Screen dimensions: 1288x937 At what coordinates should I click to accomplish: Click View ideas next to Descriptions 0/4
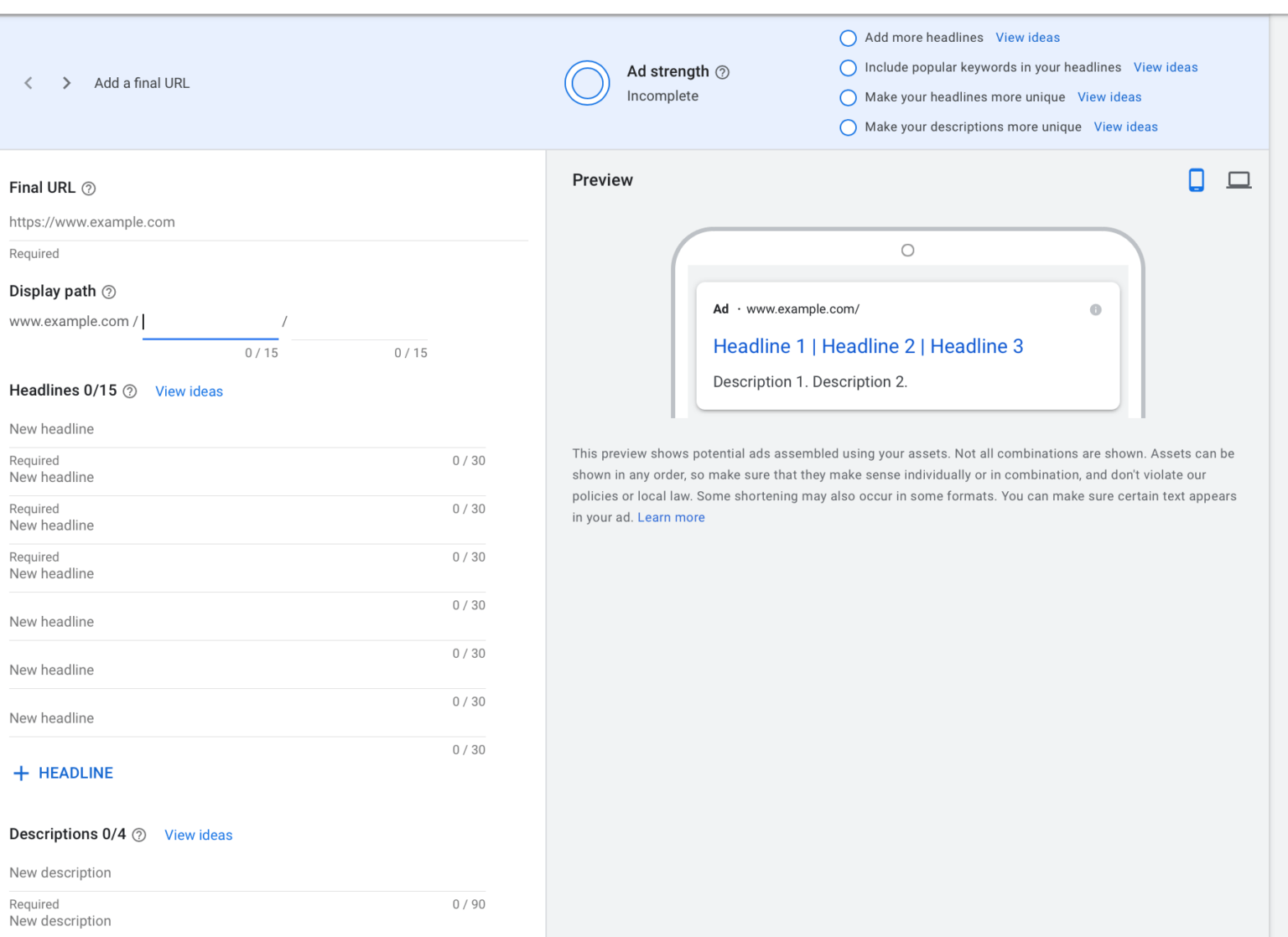tap(198, 835)
